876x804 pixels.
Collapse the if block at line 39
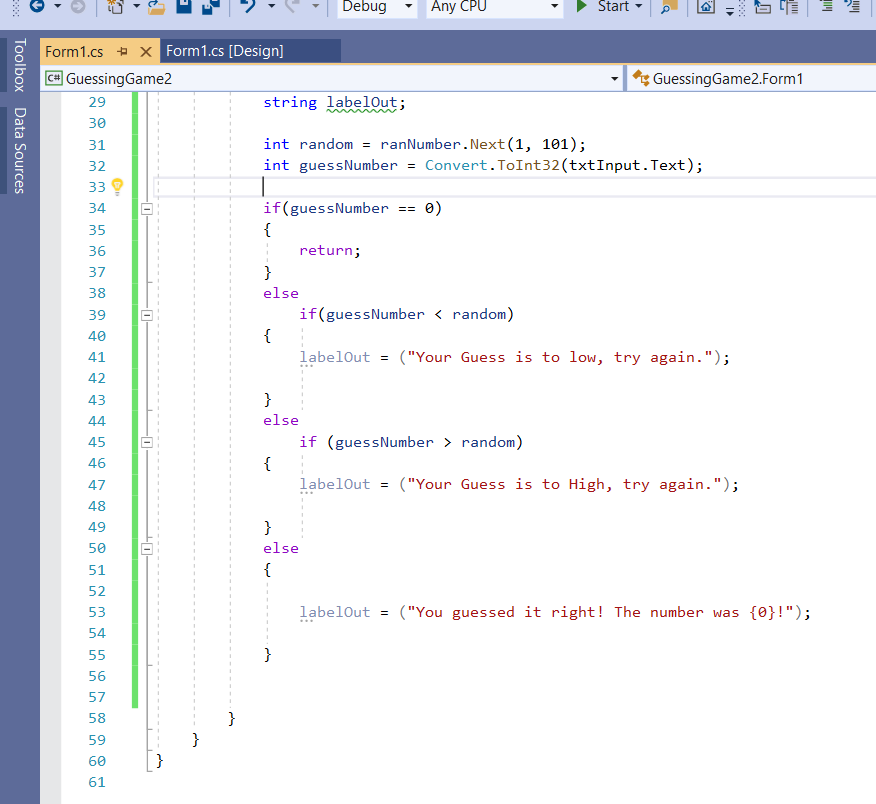[x=147, y=315]
